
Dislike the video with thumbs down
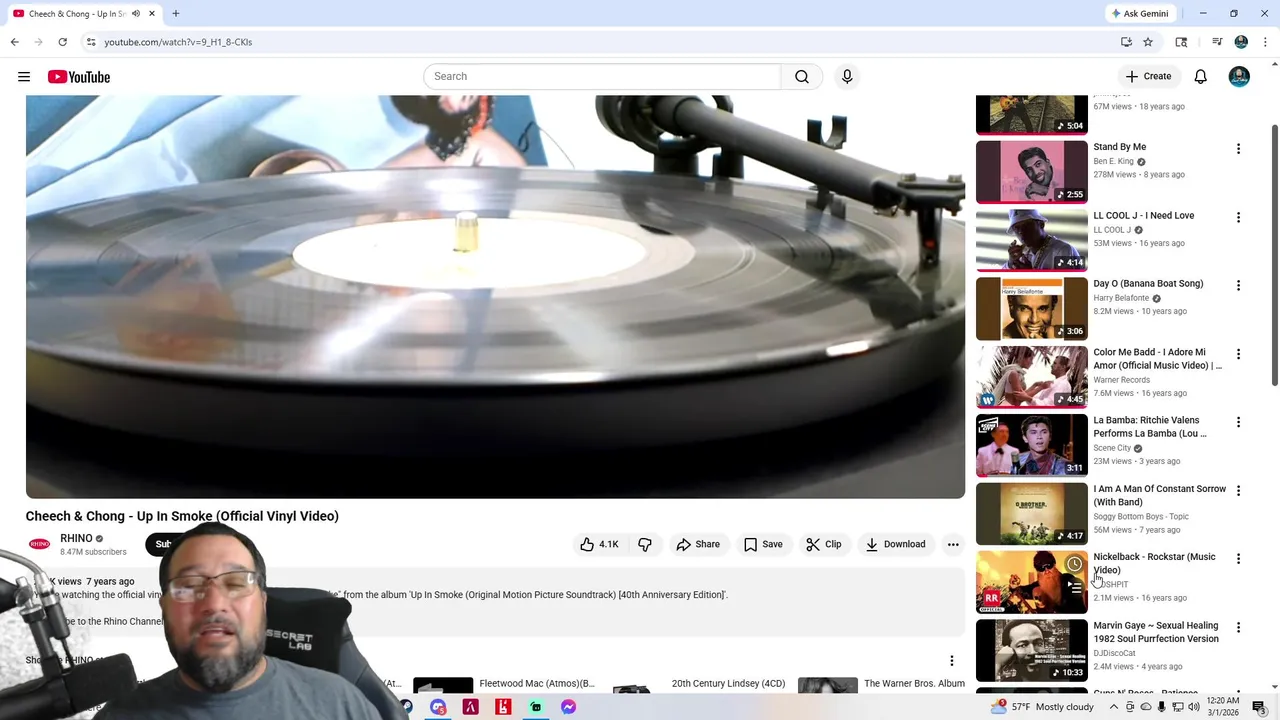coord(645,544)
